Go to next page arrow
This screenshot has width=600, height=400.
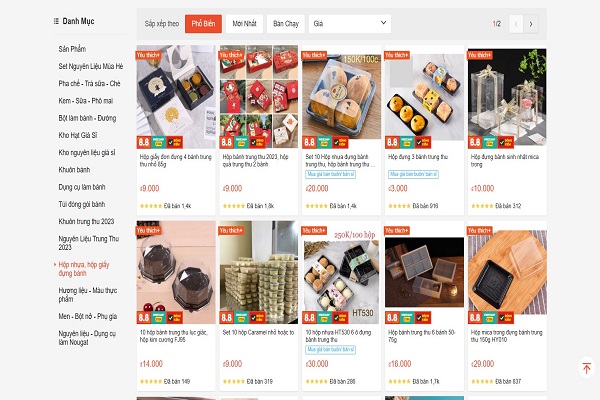click(x=531, y=24)
